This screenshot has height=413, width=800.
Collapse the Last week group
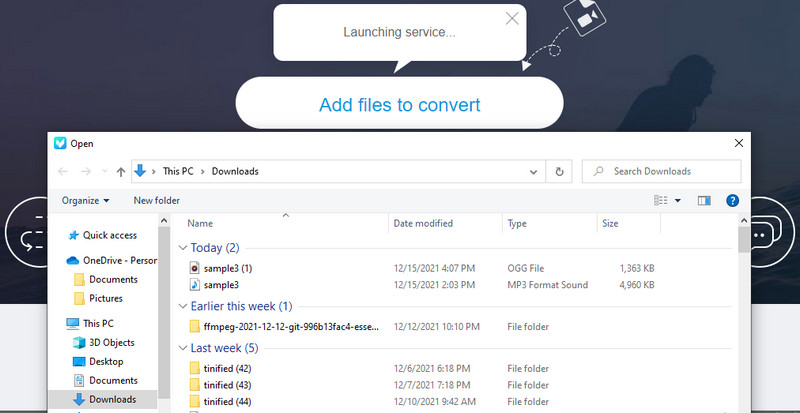(x=183, y=348)
